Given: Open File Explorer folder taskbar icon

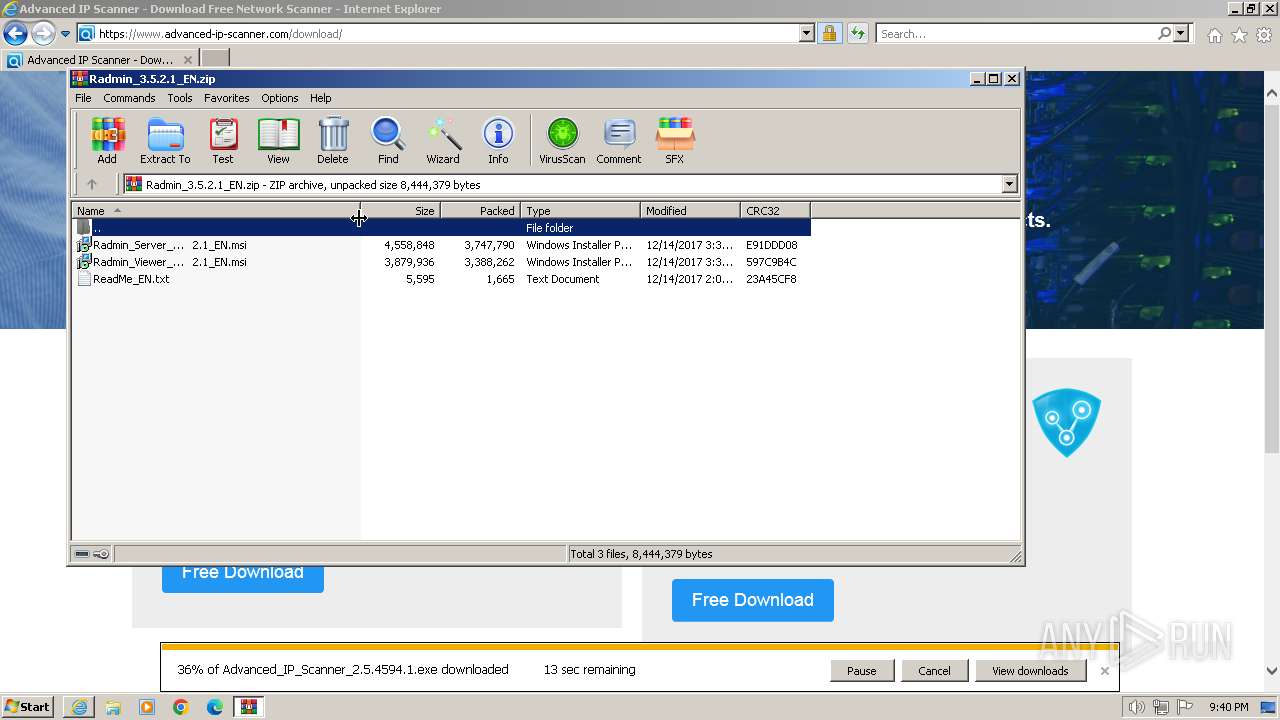Looking at the screenshot, I should click(113, 707).
